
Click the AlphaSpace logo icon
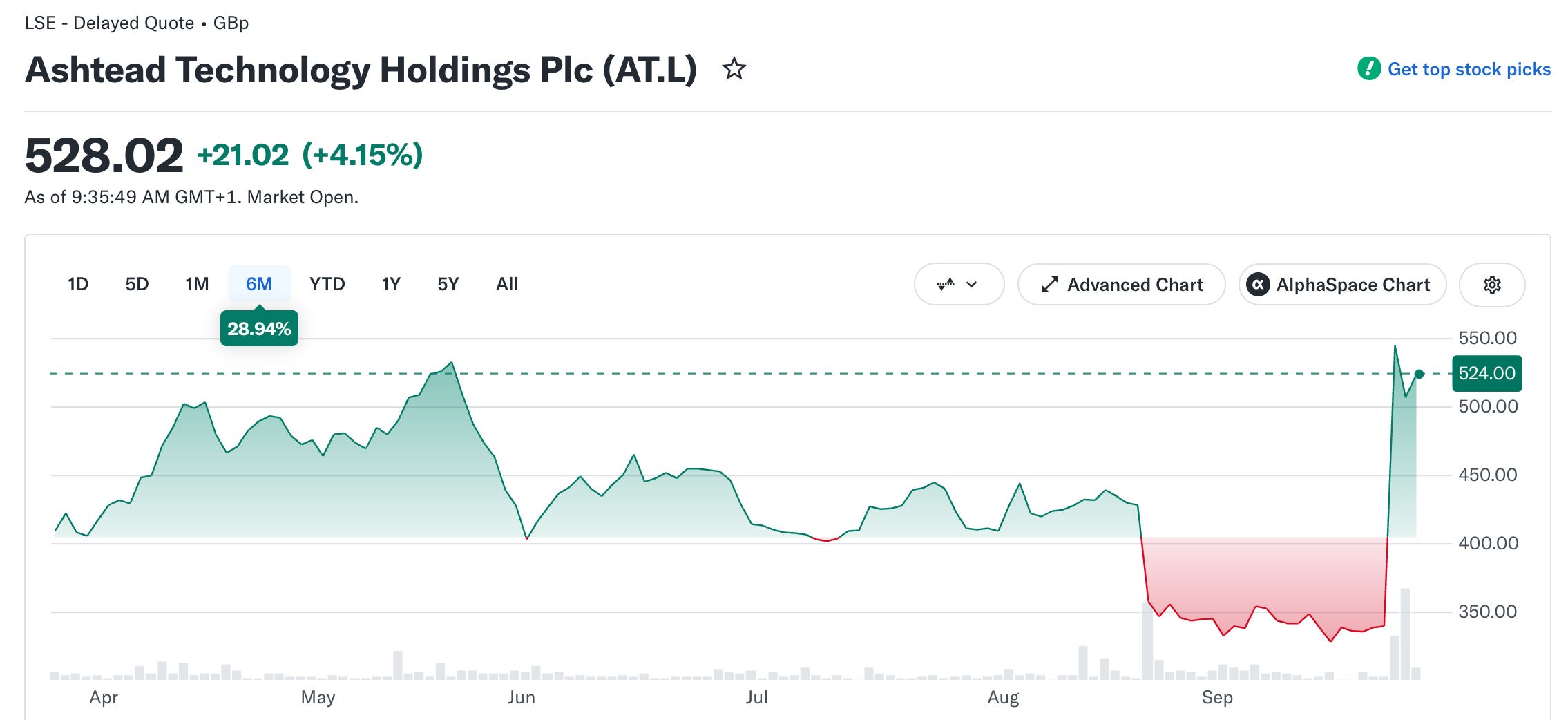tap(1258, 285)
